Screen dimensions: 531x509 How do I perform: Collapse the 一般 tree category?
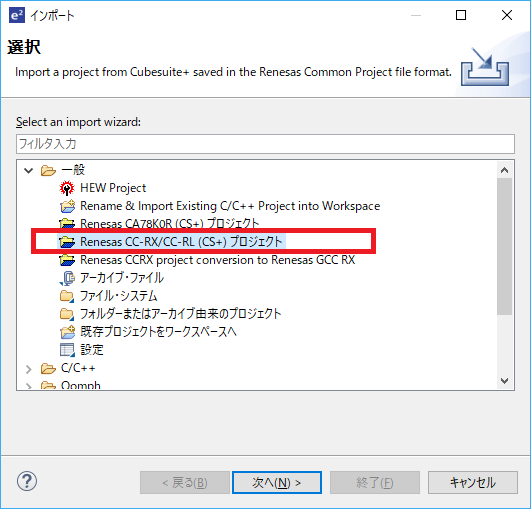click(29, 170)
